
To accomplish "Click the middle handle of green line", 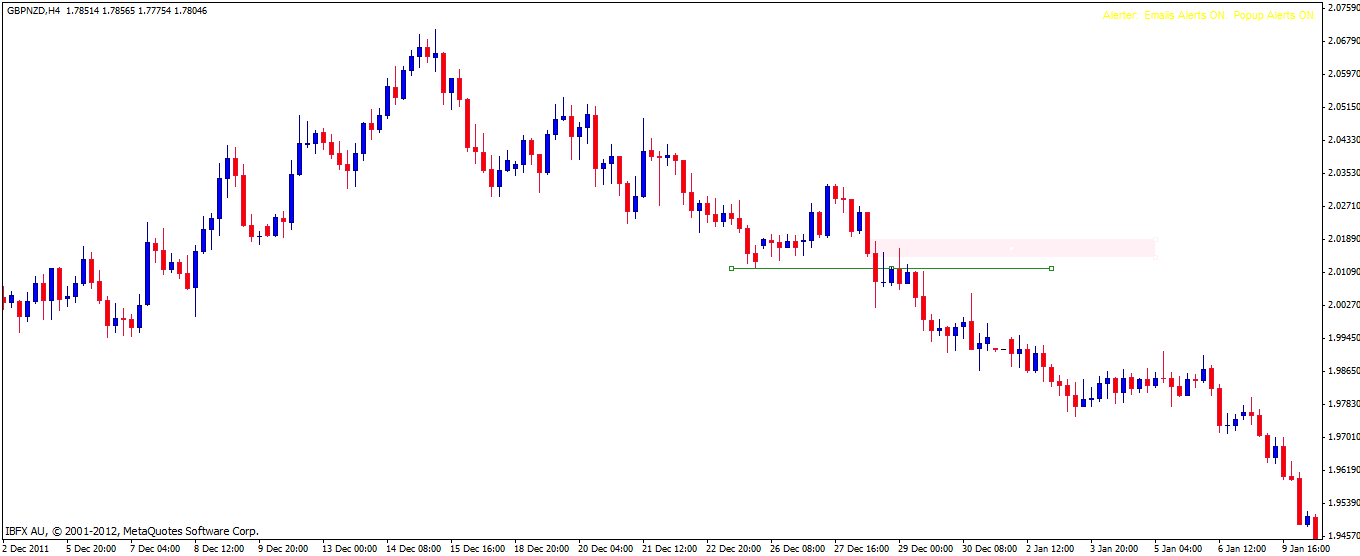I will [x=891, y=268].
